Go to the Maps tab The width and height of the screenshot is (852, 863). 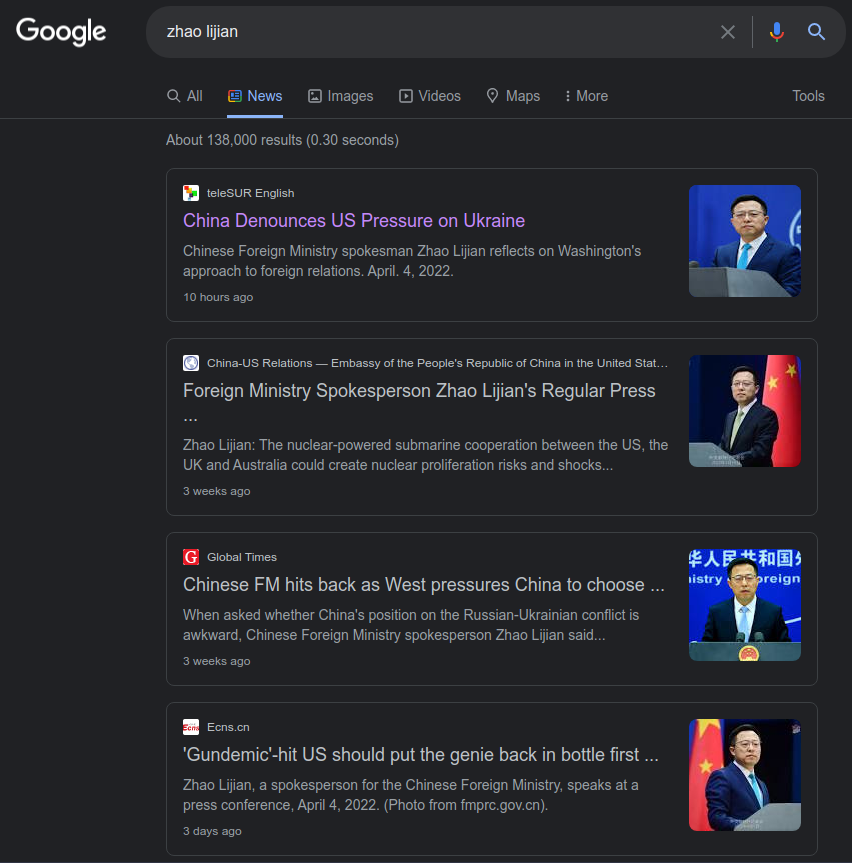click(513, 96)
